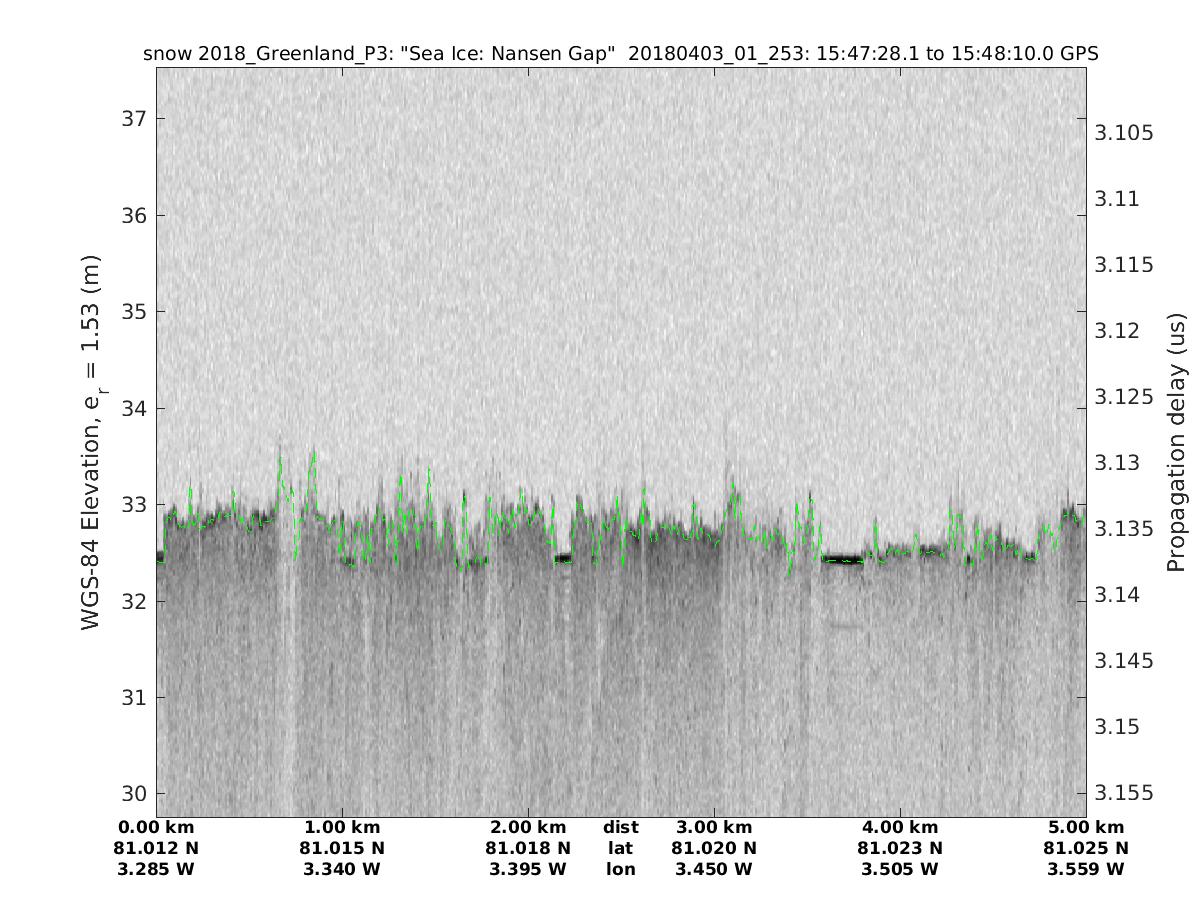Select the 3.450 W longitude label
Viewport: 1200px width, 900px height.
pyautogui.click(x=714, y=869)
